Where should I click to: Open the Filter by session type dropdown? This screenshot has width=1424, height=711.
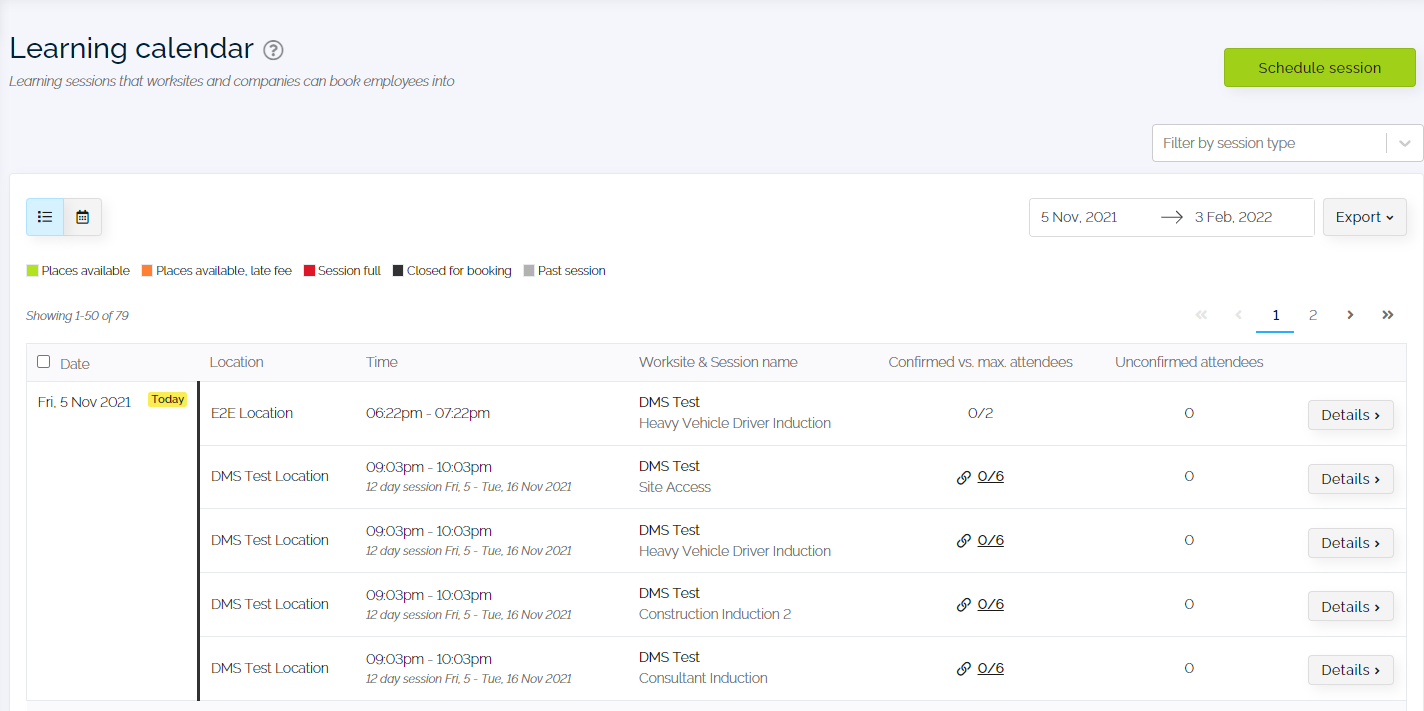click(x=1270, y=142)
